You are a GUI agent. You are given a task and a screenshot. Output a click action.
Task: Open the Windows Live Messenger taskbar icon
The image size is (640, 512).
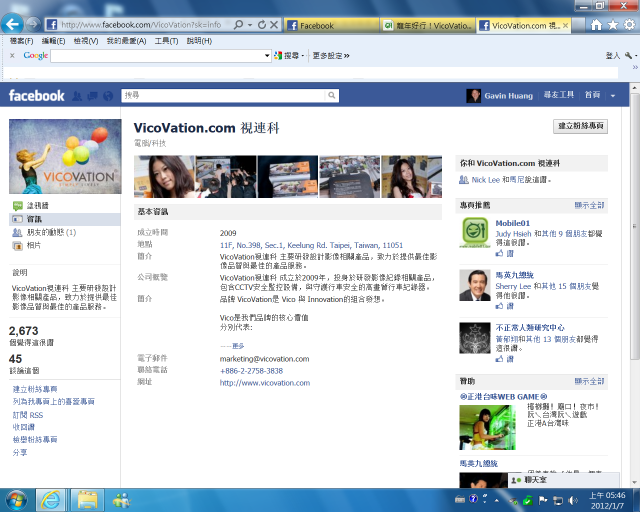coord(121,500)
